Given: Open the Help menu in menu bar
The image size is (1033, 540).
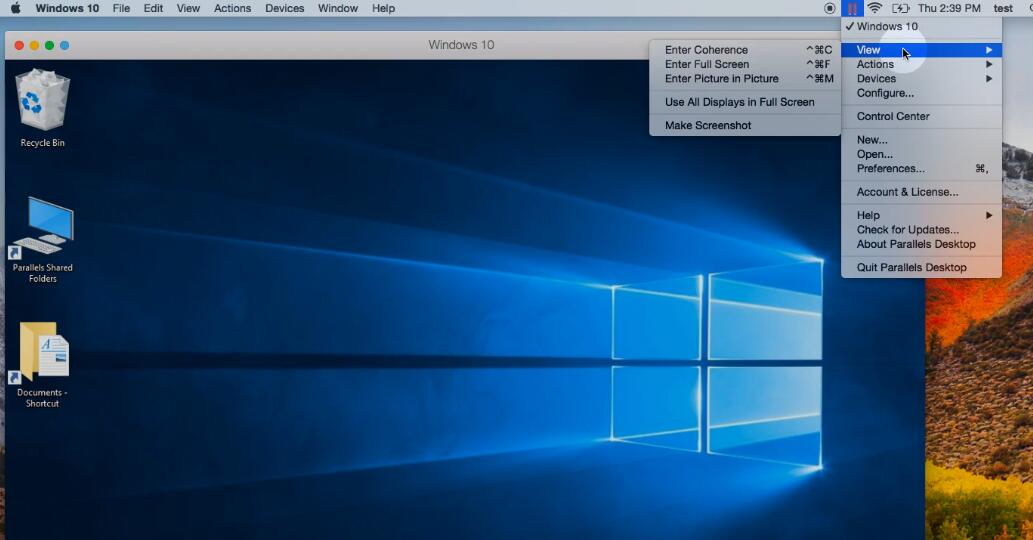Looking at the screenshot, I should click(383, 8).
